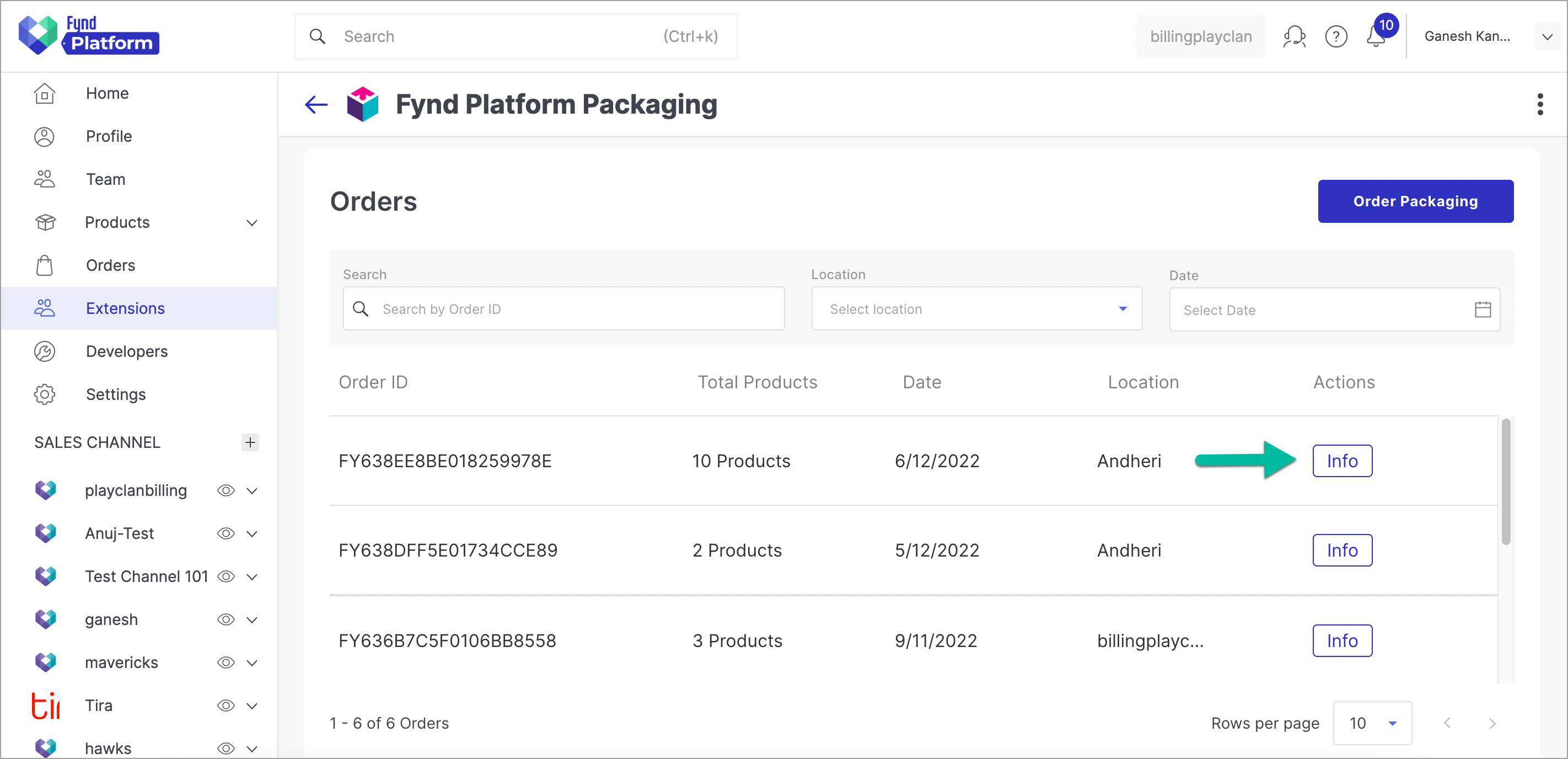The height and width of the screenshot is (759, 1568).
Task: Open the help question mark icon
Action: [1336, 36]
